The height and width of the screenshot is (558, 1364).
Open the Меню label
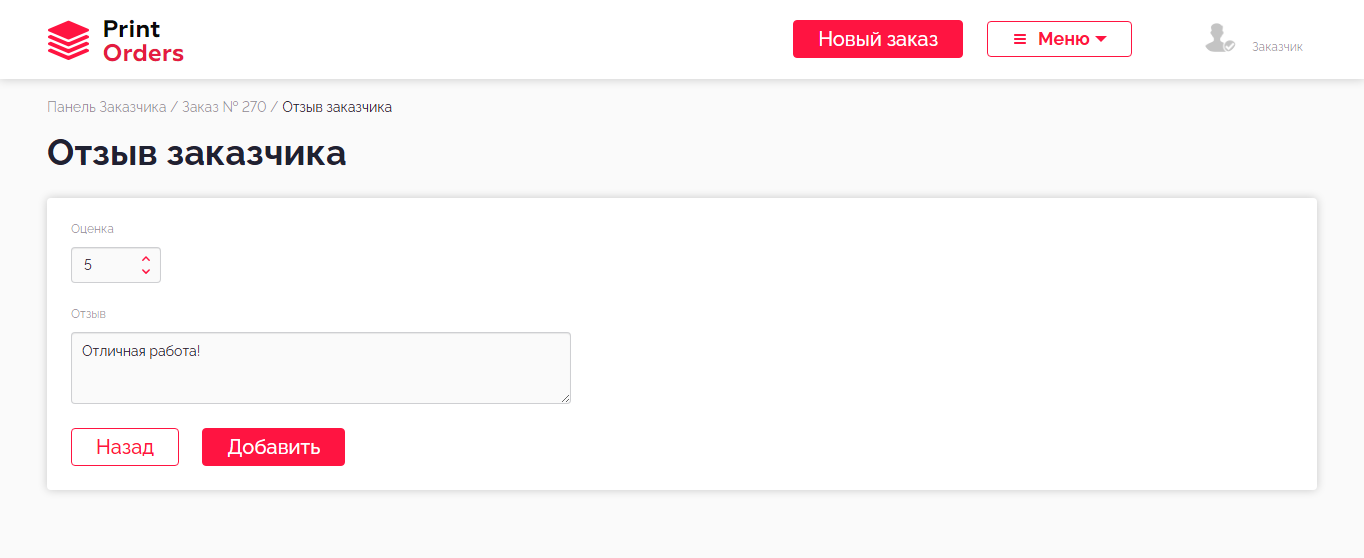click(x=1063, y=39)
